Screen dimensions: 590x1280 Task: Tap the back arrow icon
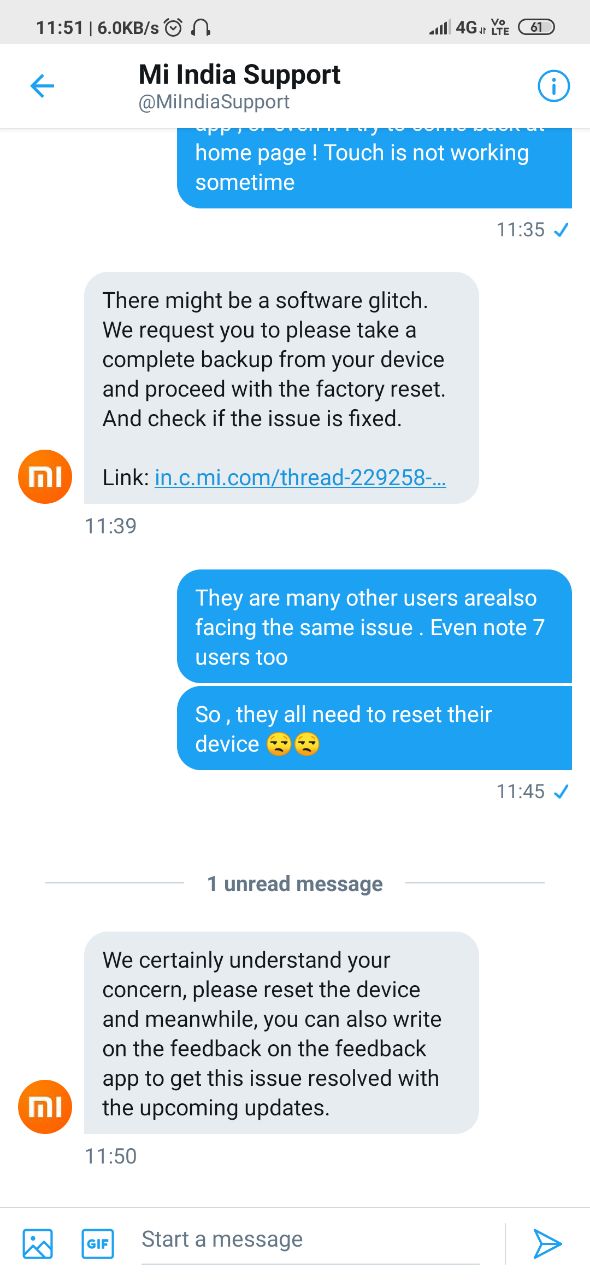click(x=42, y=86)
